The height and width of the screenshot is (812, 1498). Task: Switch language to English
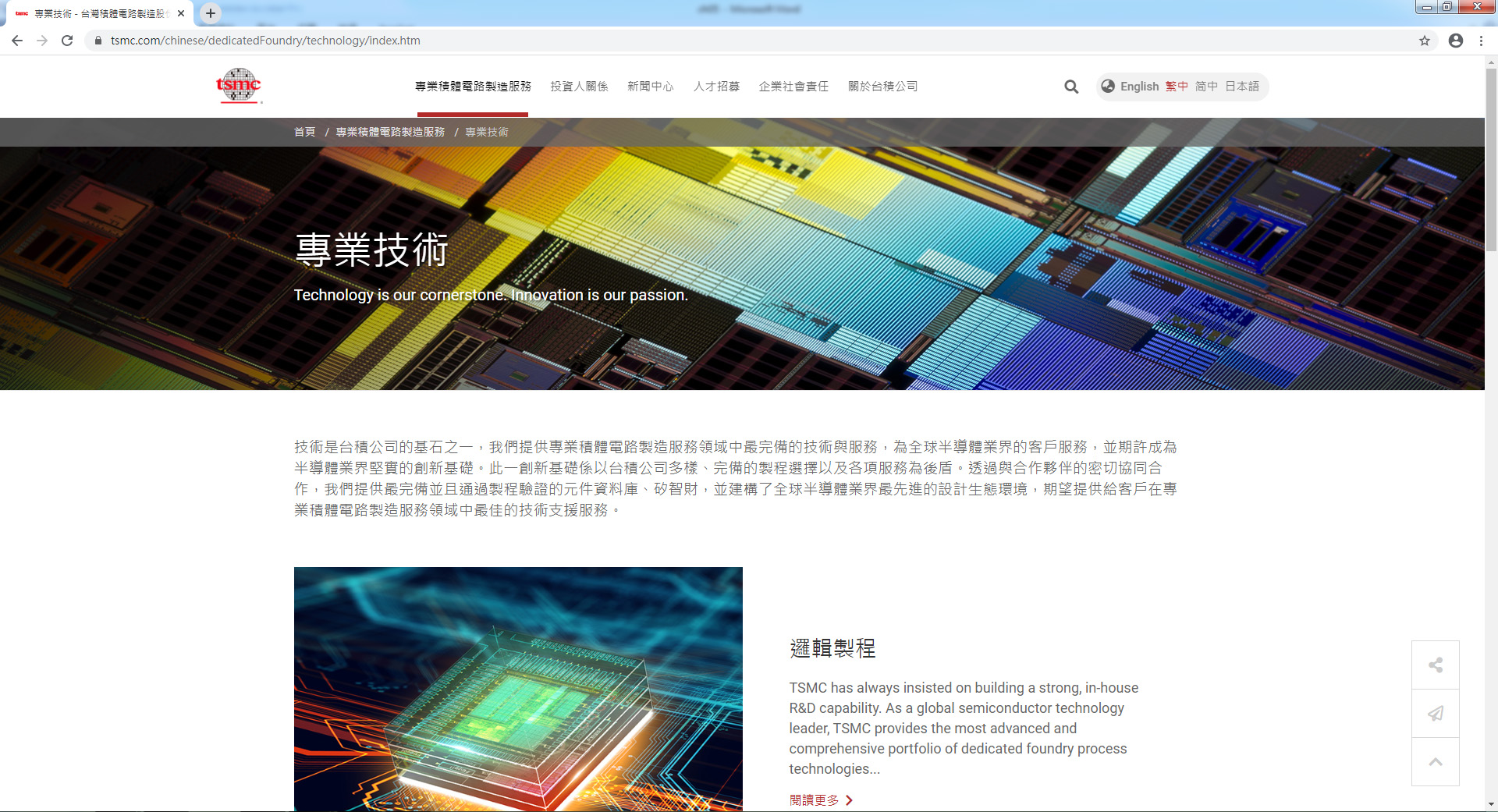pos(1139,87)
